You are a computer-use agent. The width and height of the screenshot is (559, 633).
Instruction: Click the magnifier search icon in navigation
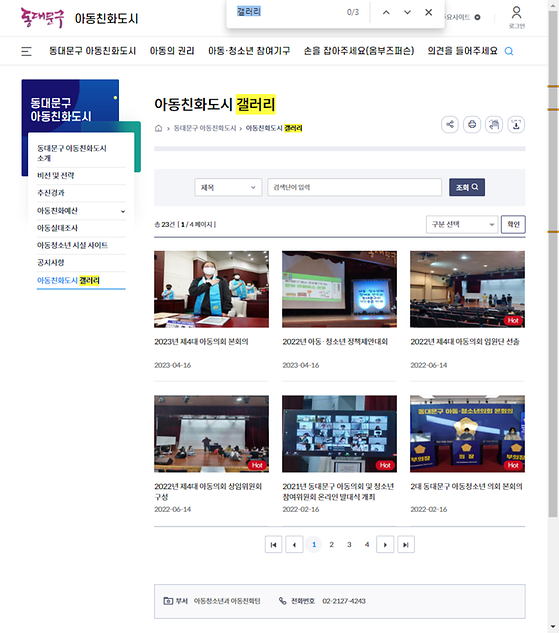pyautogui.click(x=509, y=51)
